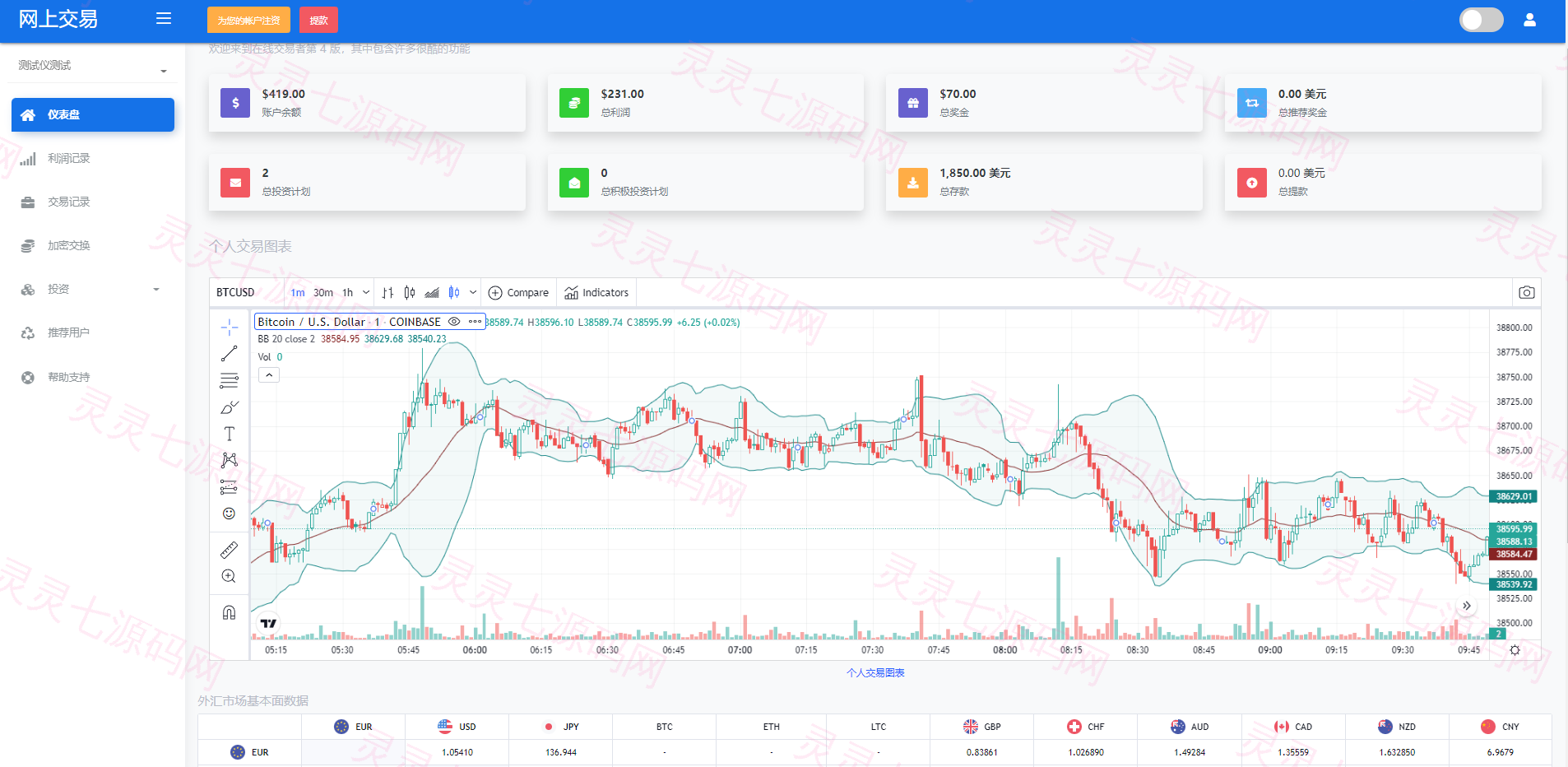The height and width of the screenshot is (767, 1568).
Task: Select the text annotation tool
Action: pos(229,434)
